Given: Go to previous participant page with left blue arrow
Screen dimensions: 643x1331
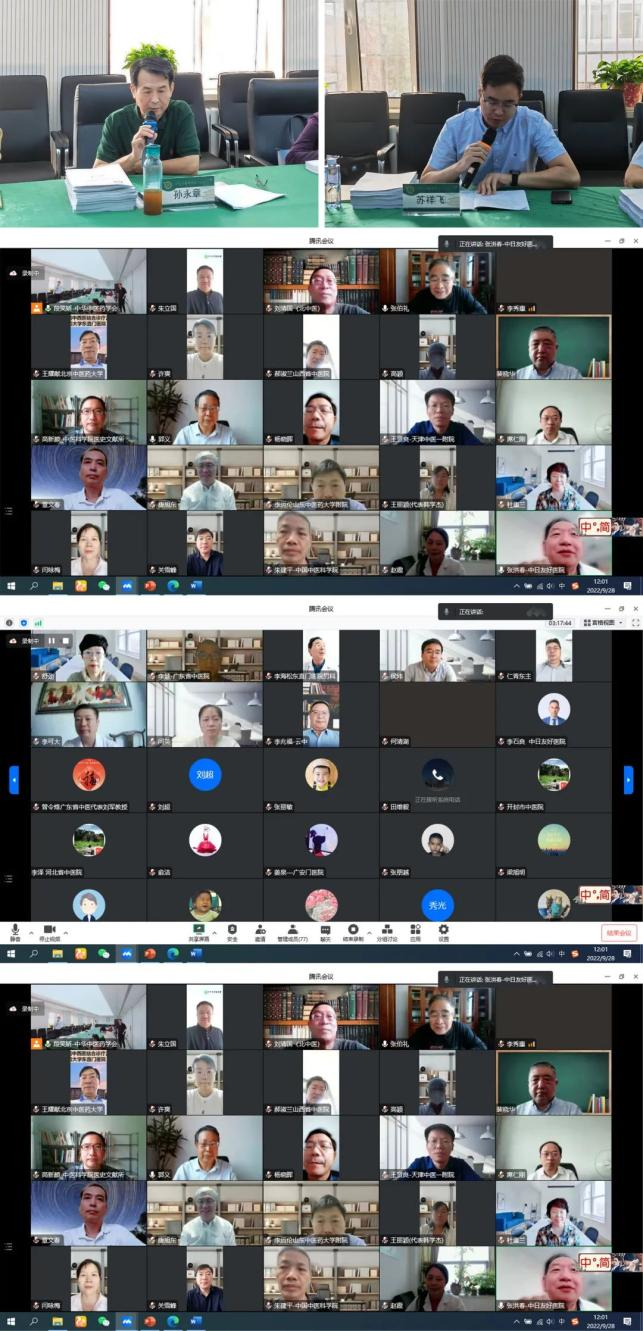Looking at the screenshot, I should (x=14, y=779).
